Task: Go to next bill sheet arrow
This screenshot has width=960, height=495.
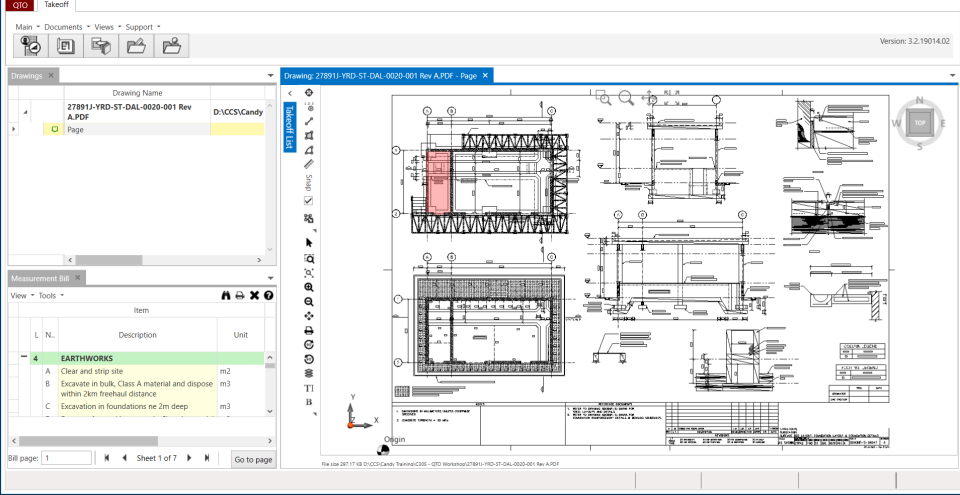Action: pyautogui.click(x=189, y=458)
